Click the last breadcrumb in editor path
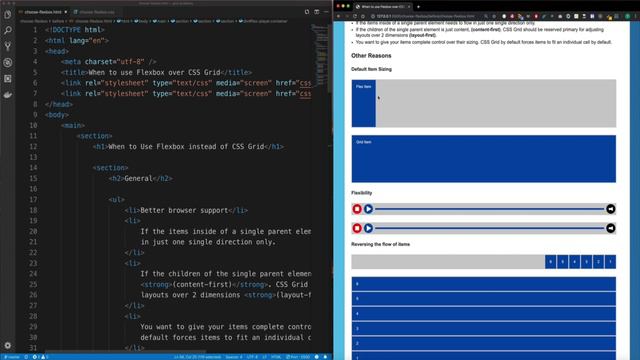 pos(263,21)
